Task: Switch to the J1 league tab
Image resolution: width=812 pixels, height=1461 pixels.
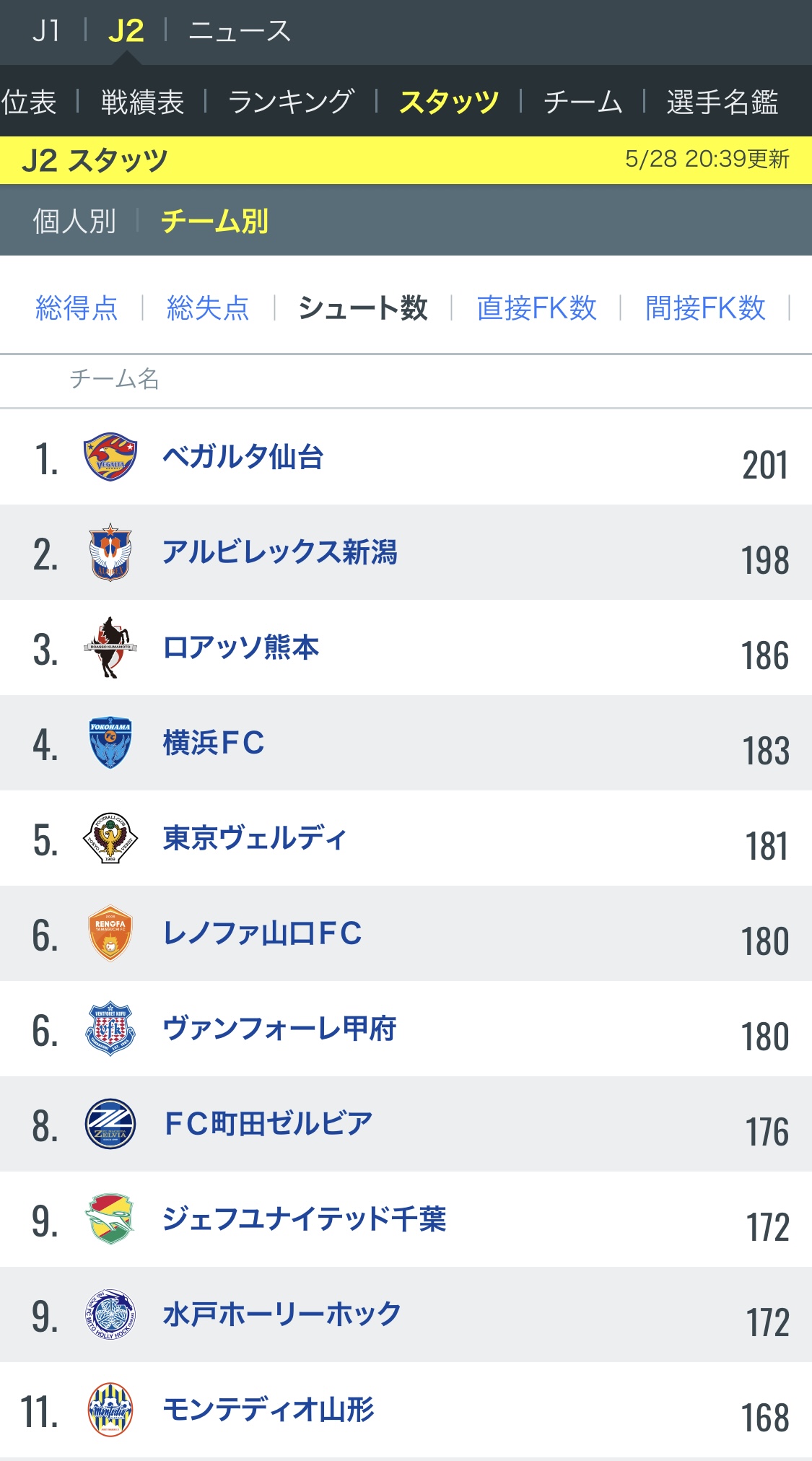Action: pyautogui.click(x=46, y=31)
